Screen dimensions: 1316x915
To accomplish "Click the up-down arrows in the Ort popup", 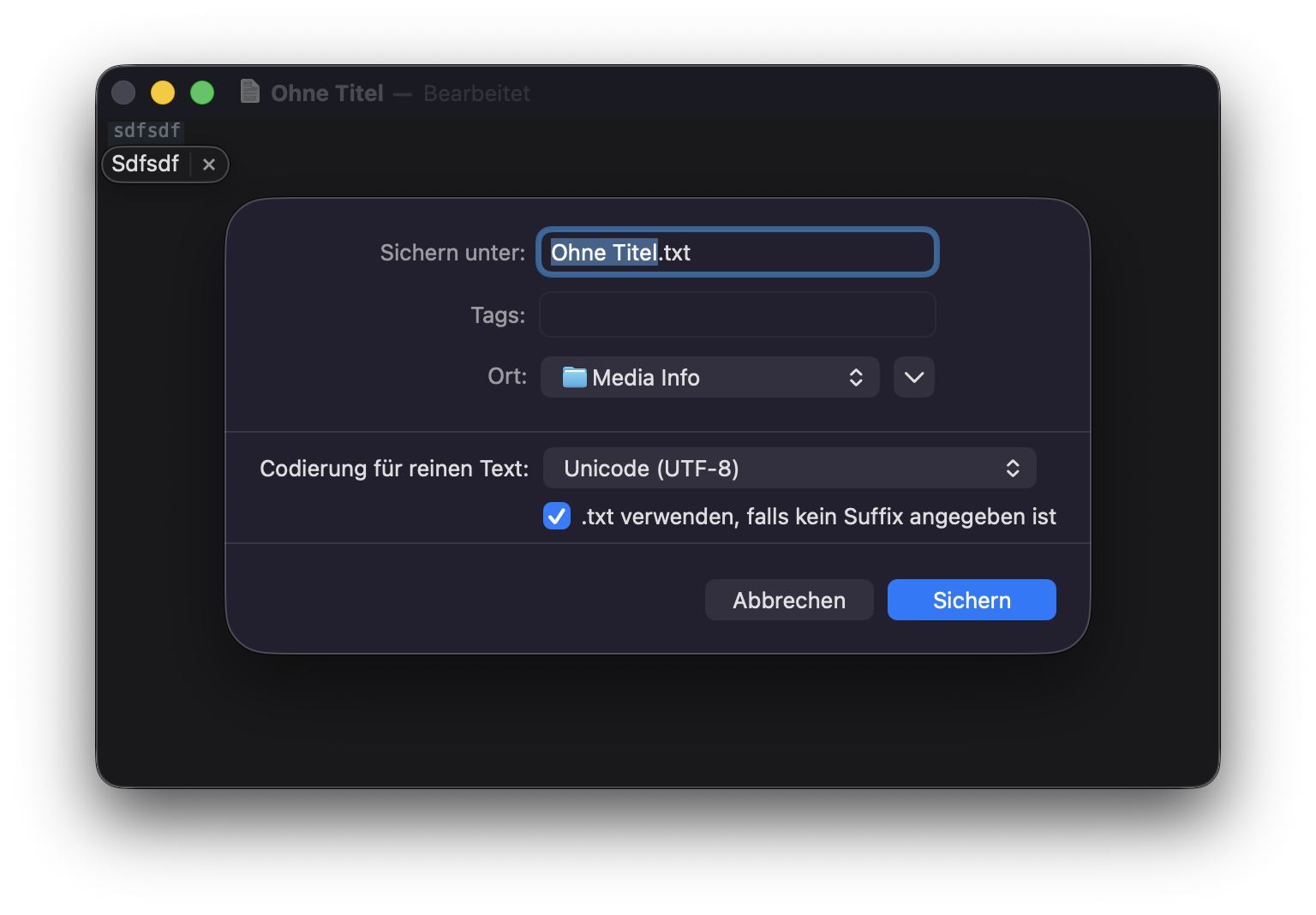I will [855, 378].
